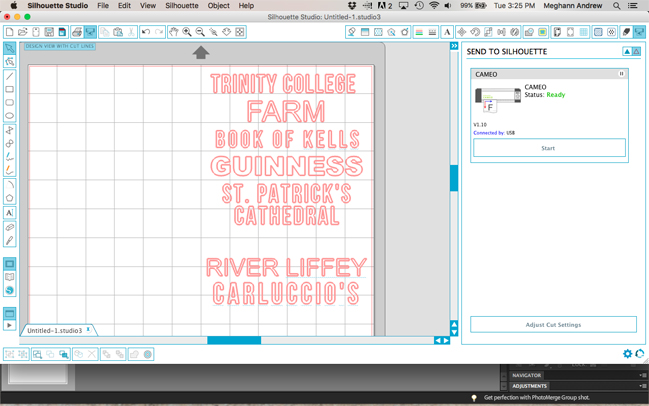The image size is (649, 406).
Task: Click the Pan hand tool
Action: pos(174,32)
